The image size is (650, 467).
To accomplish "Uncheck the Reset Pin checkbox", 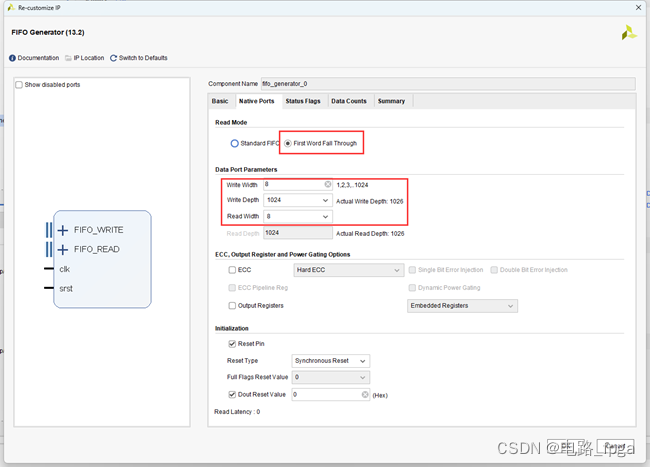I will point(232,344).
